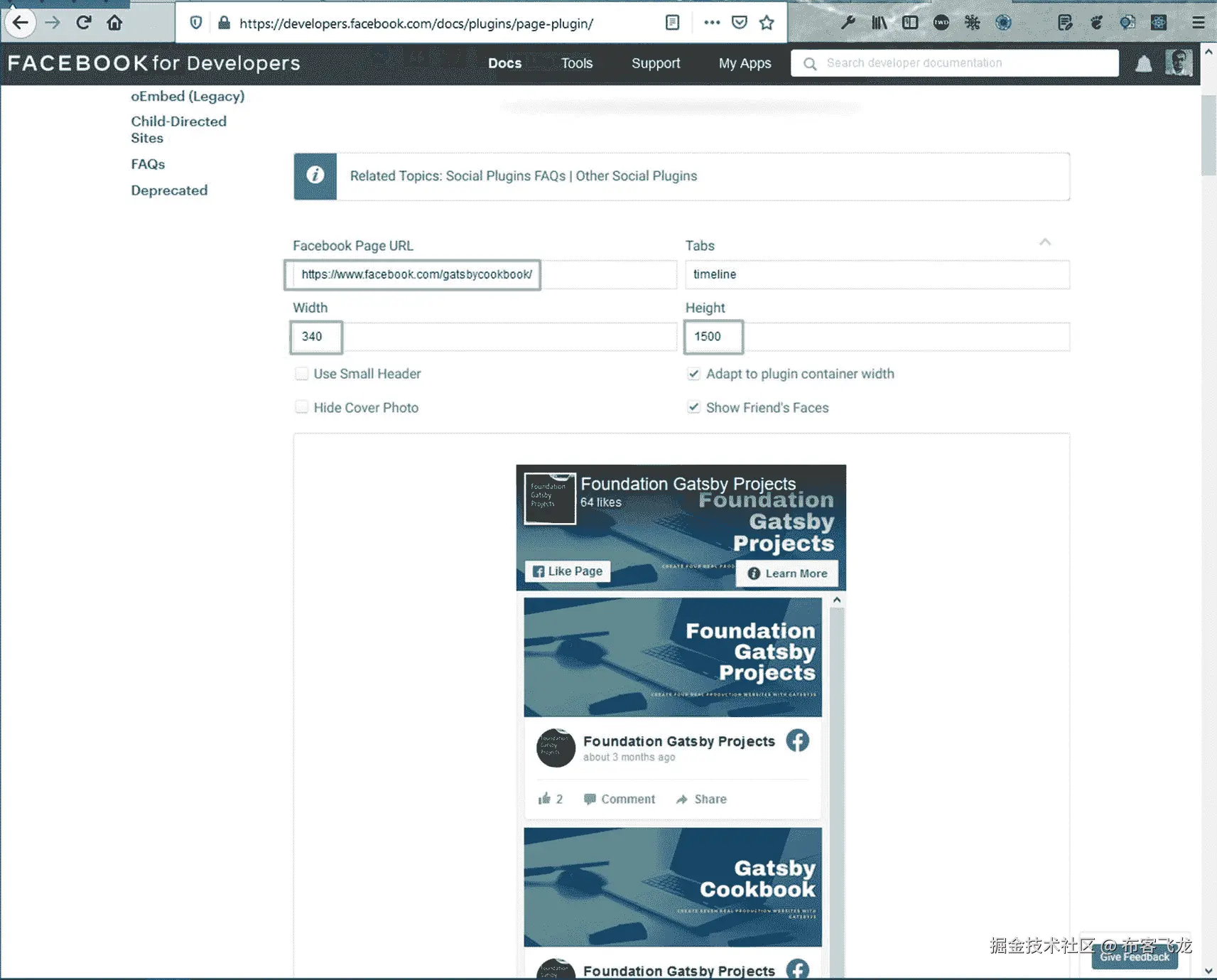1217x980 pixels.
Task: Click the Learn More button
Action: [787, 574]
